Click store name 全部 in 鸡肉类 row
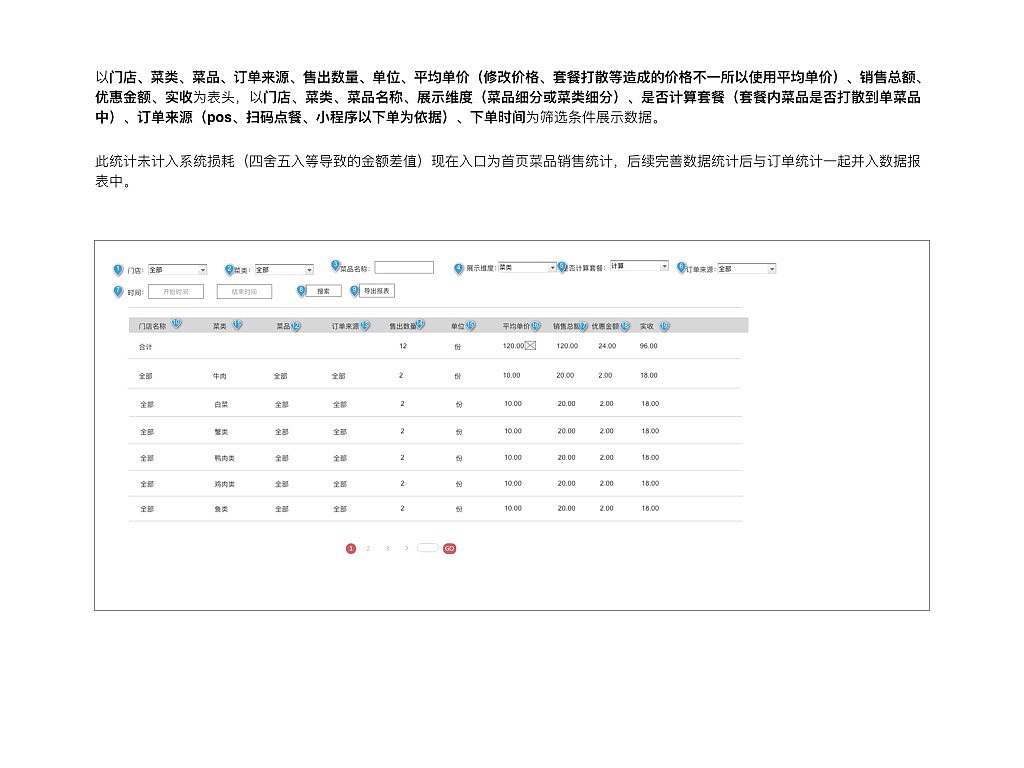Screen dimensions: 1024x768 click(147, 484)
